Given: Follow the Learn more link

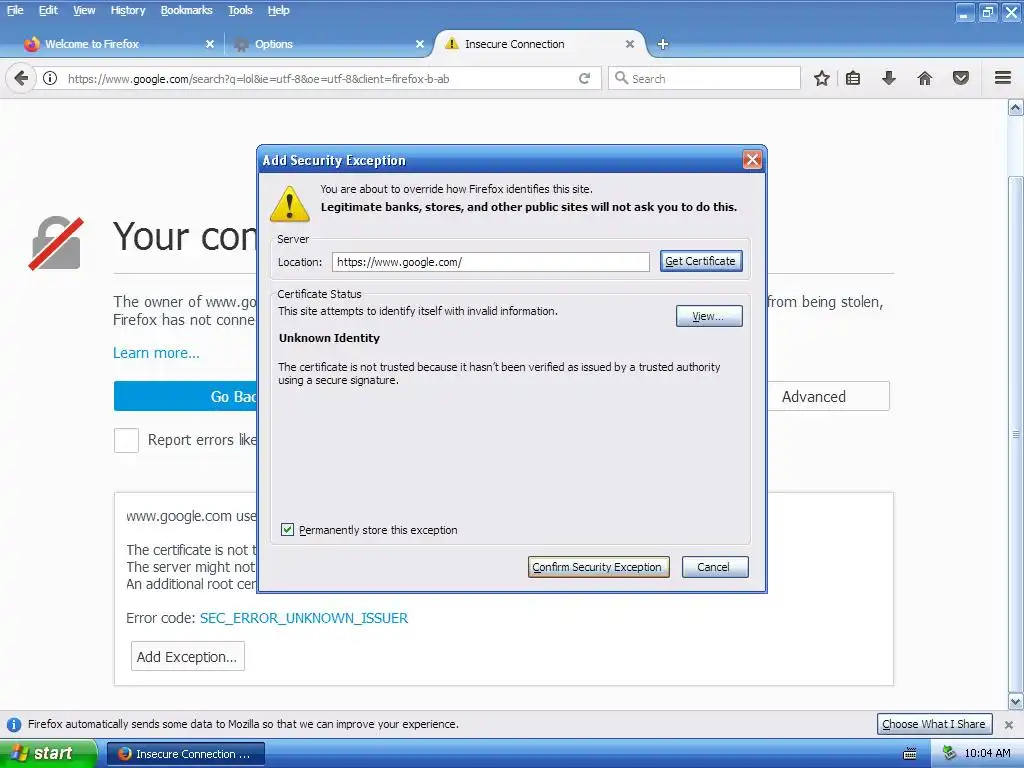Looking at the screenshot, I should [x=157, y=353].
